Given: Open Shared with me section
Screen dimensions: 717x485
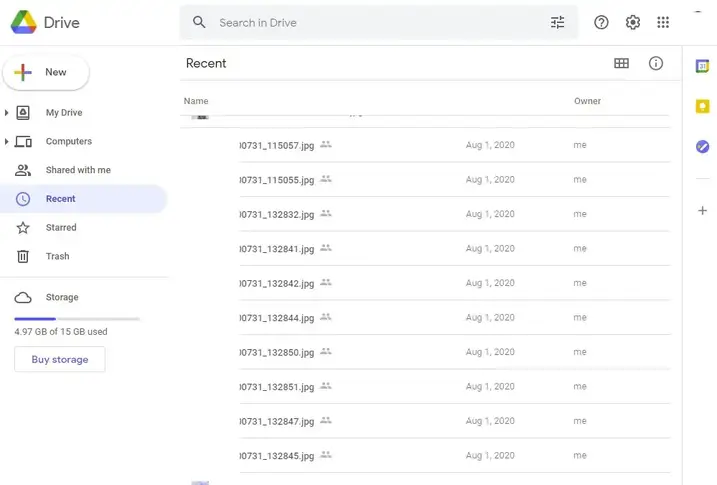Looking at the screenshot, I should click(x=78, y=170).
